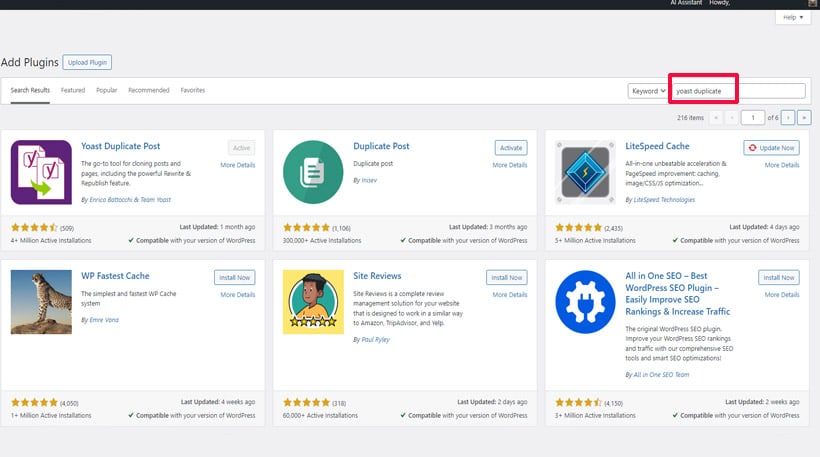Switch to the Recommended tab

point(149,90)
